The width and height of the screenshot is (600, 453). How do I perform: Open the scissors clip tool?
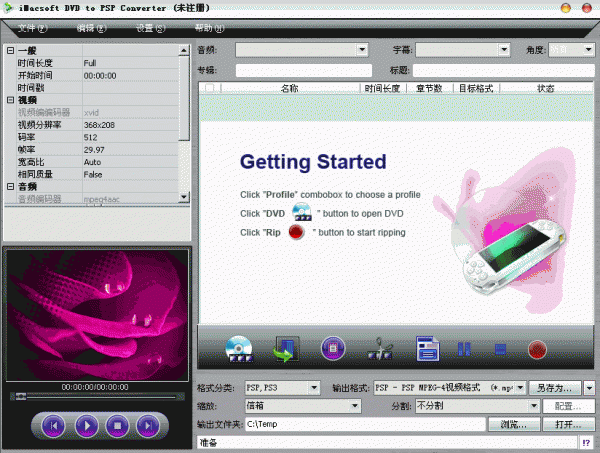[x=380, y=349]
